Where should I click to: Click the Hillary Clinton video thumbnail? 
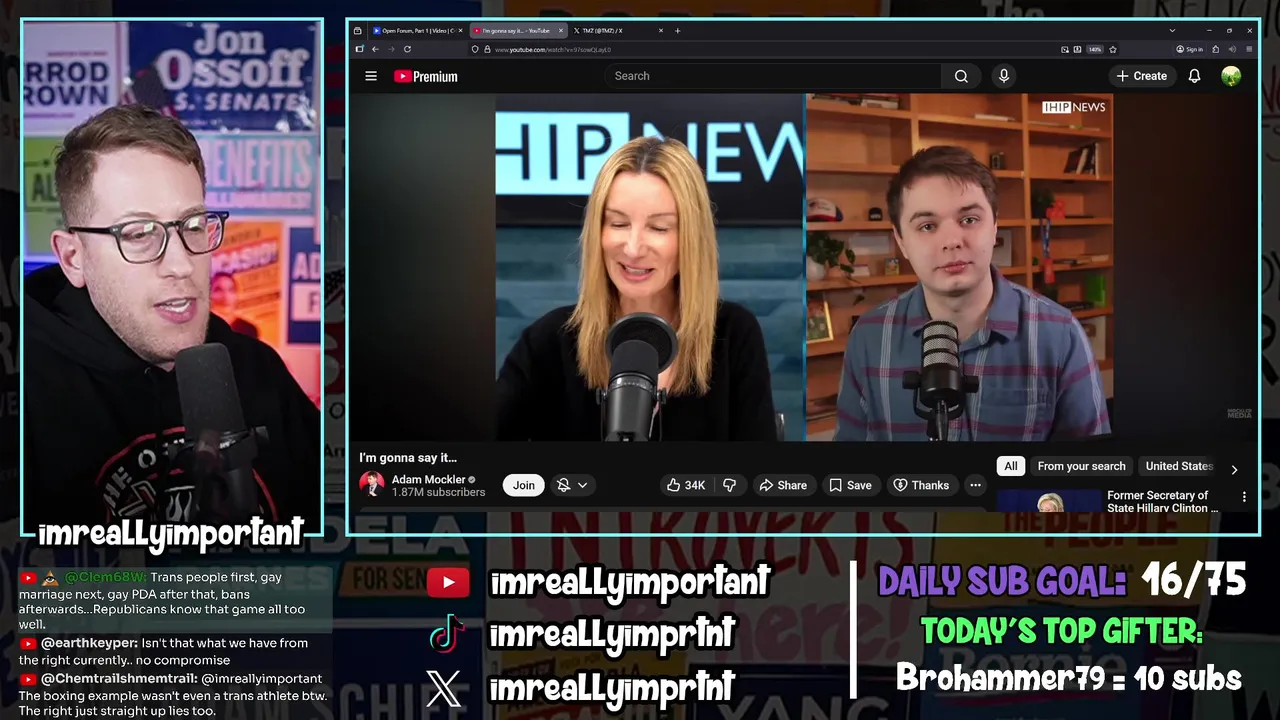pos(1049,502)
